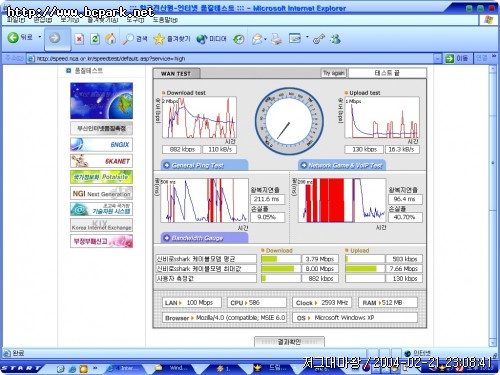This screenshot has width=500, height=375.
Task: Click the 110 kB/s download value
Action: click(x=220, y=149)
